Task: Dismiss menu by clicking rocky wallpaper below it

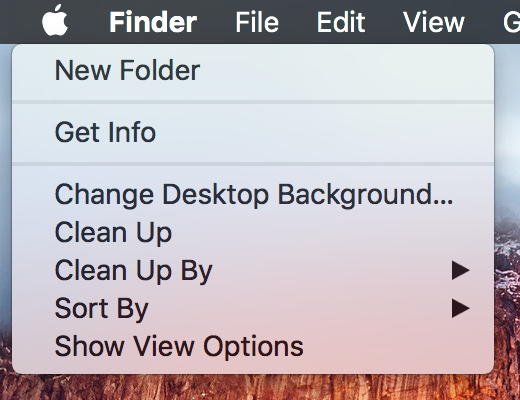Action: tap(253, 388)
